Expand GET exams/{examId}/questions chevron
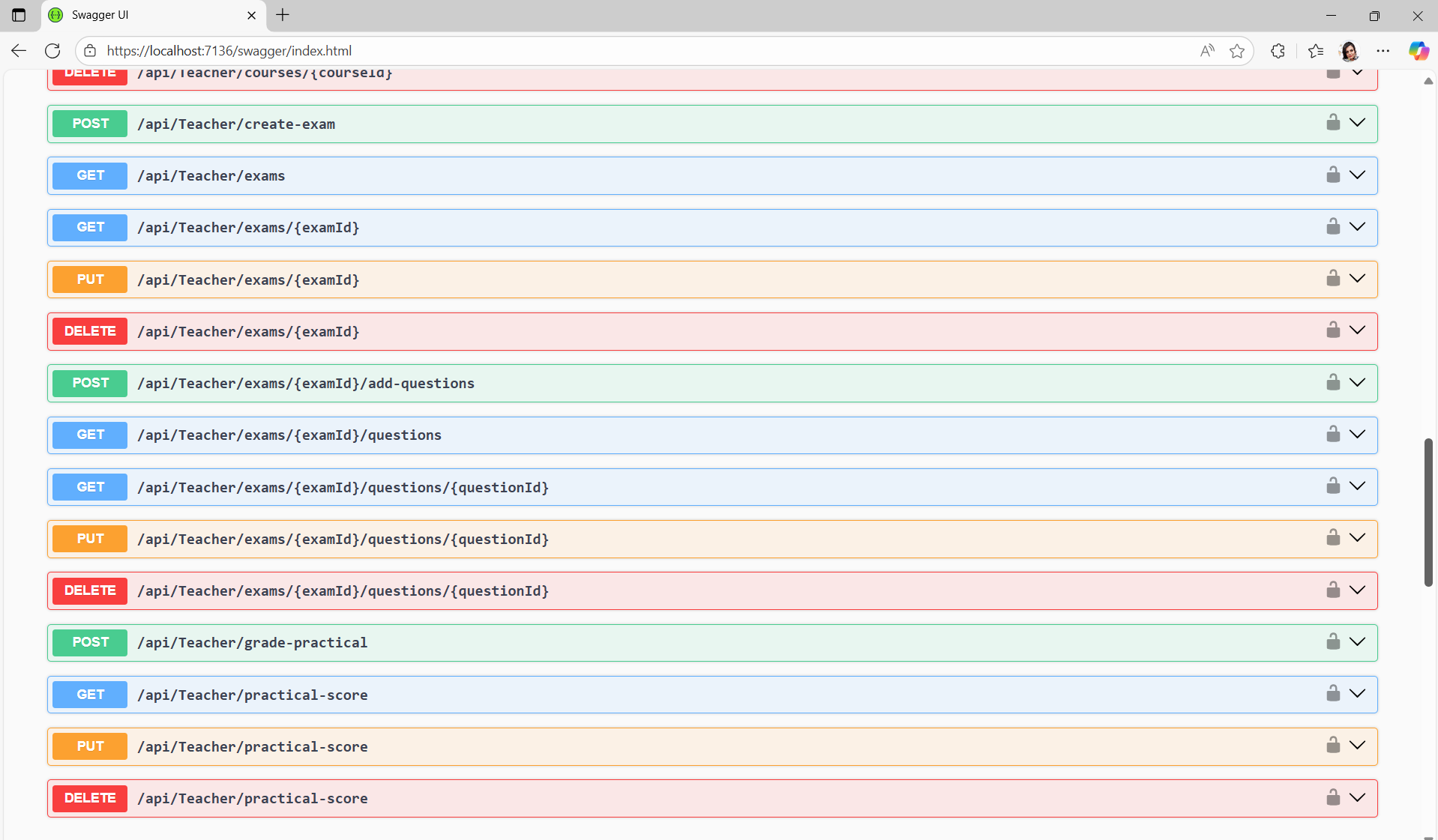The width and height of the screenshot is (1438, 840). coord(1357,435)
